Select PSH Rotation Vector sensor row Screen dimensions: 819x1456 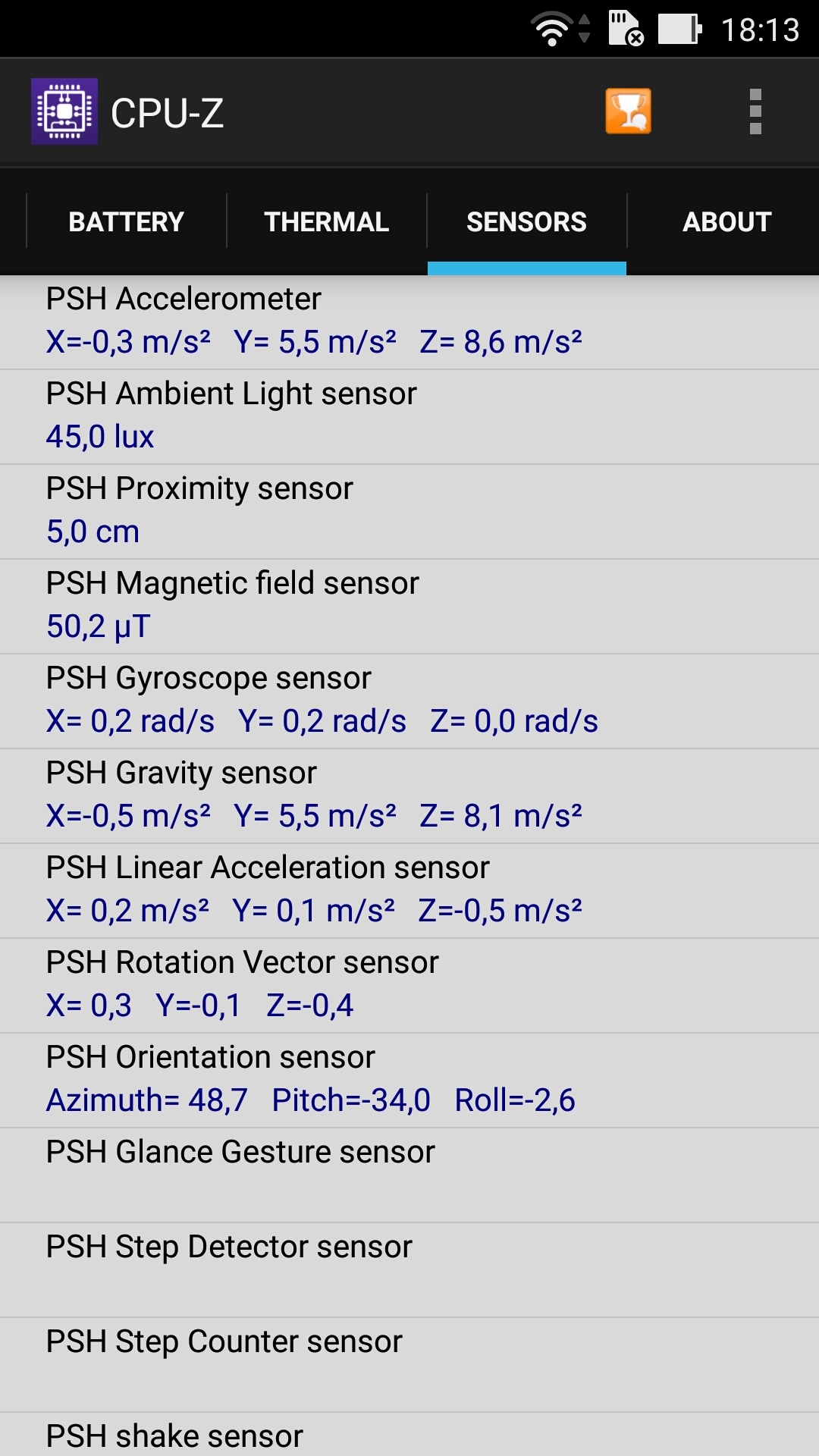tap(409, 986)
